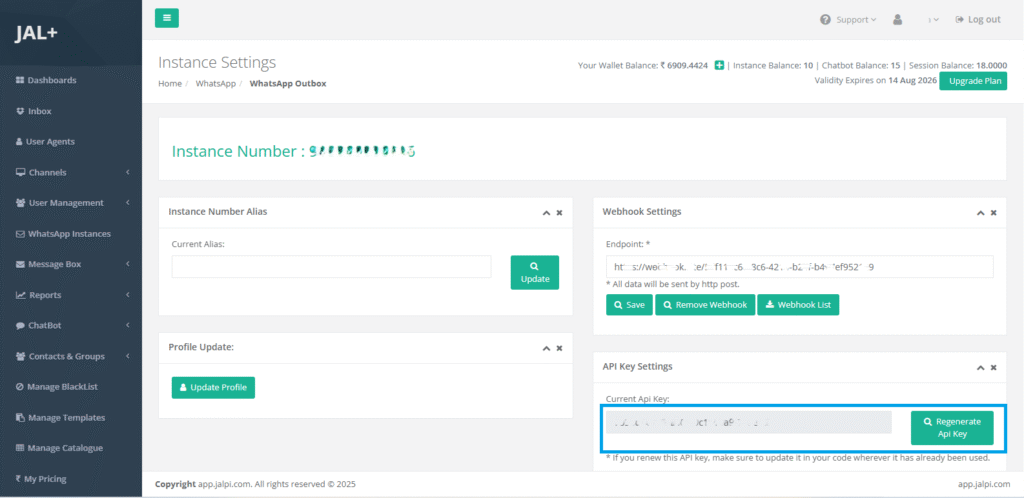The width and height of the screenshot is (1024, 498).
Task: Click the Home breadcrumb link
Action: [169, 83]
